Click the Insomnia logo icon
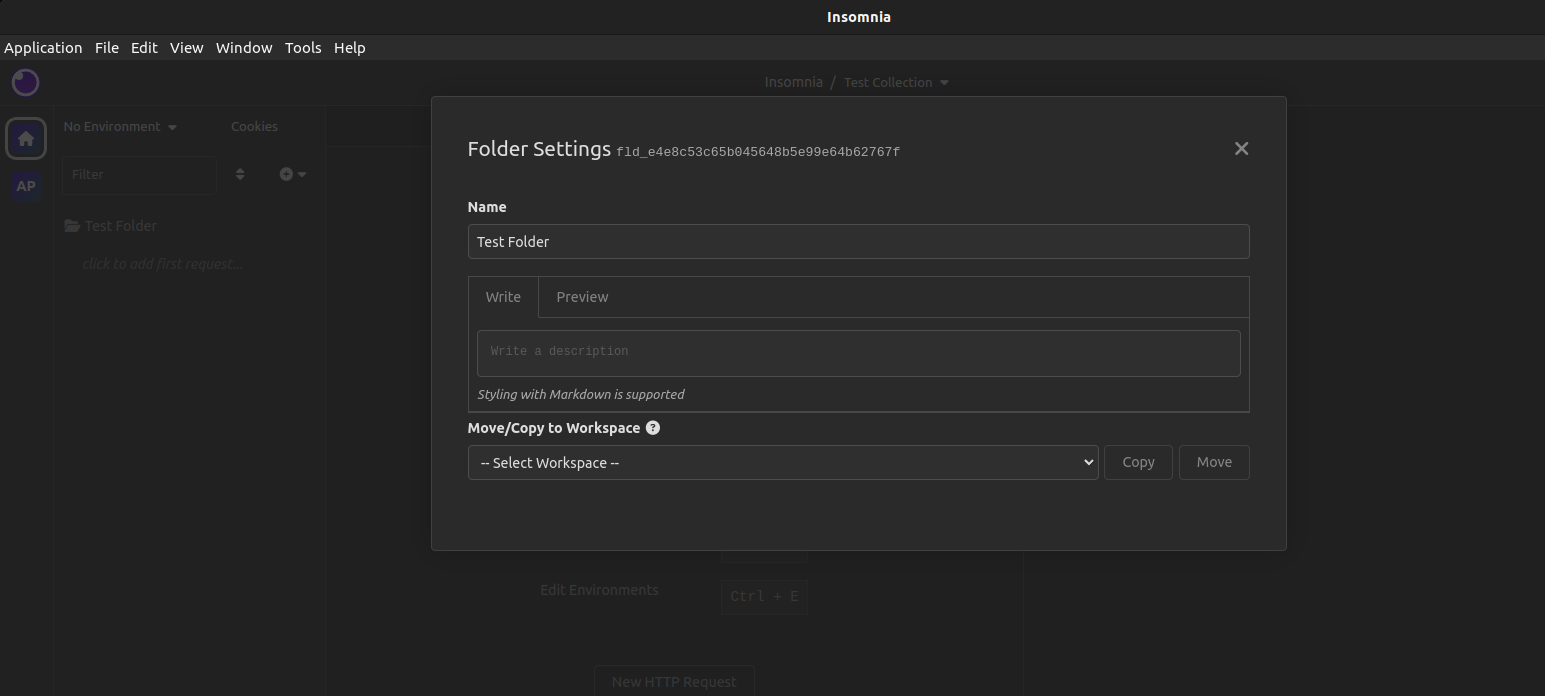Image resolution: width=1545 pixels, height=696 pixels. point(25,82)
